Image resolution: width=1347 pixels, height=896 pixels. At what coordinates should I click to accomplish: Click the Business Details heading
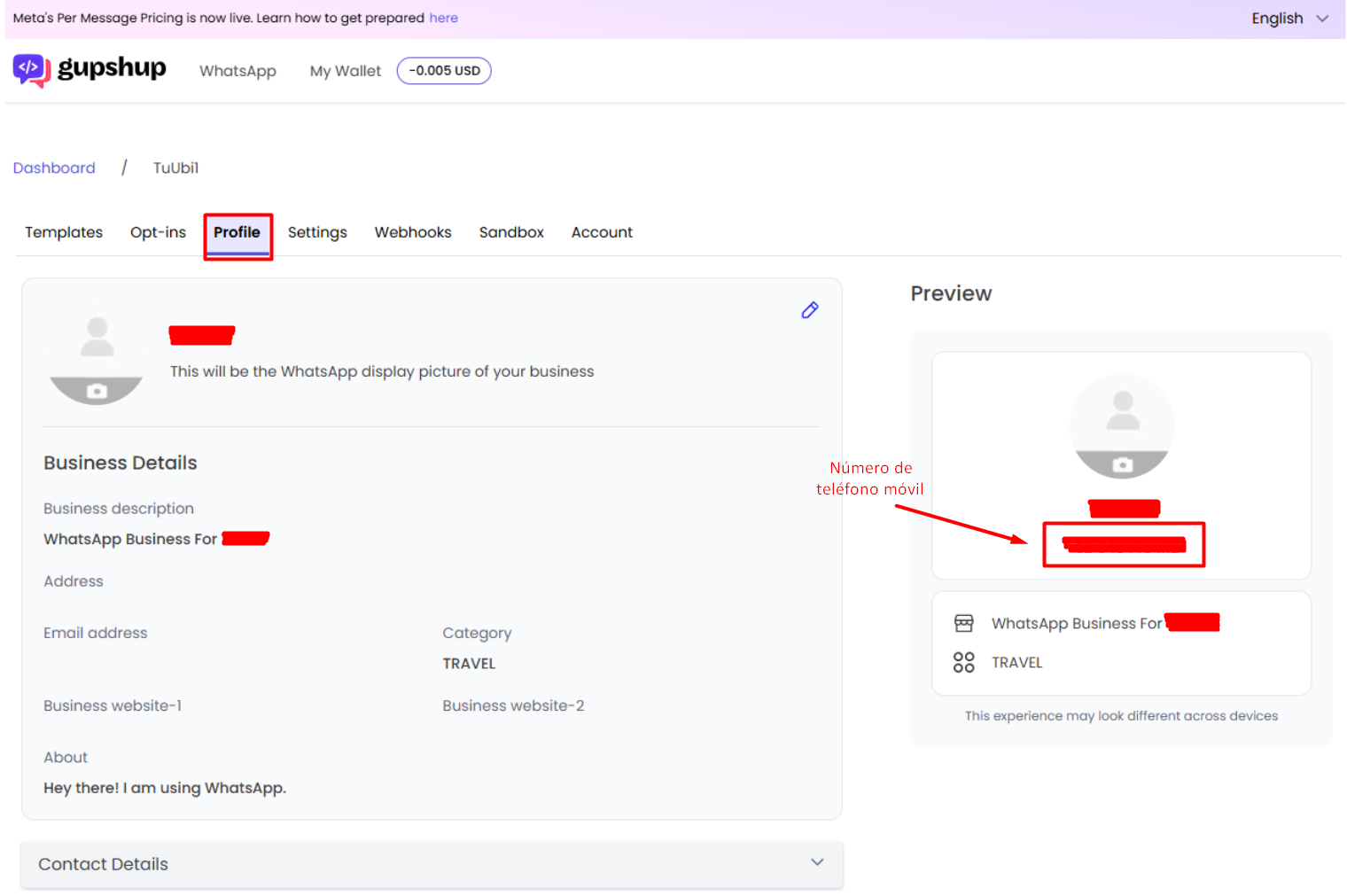coord(121,463)
